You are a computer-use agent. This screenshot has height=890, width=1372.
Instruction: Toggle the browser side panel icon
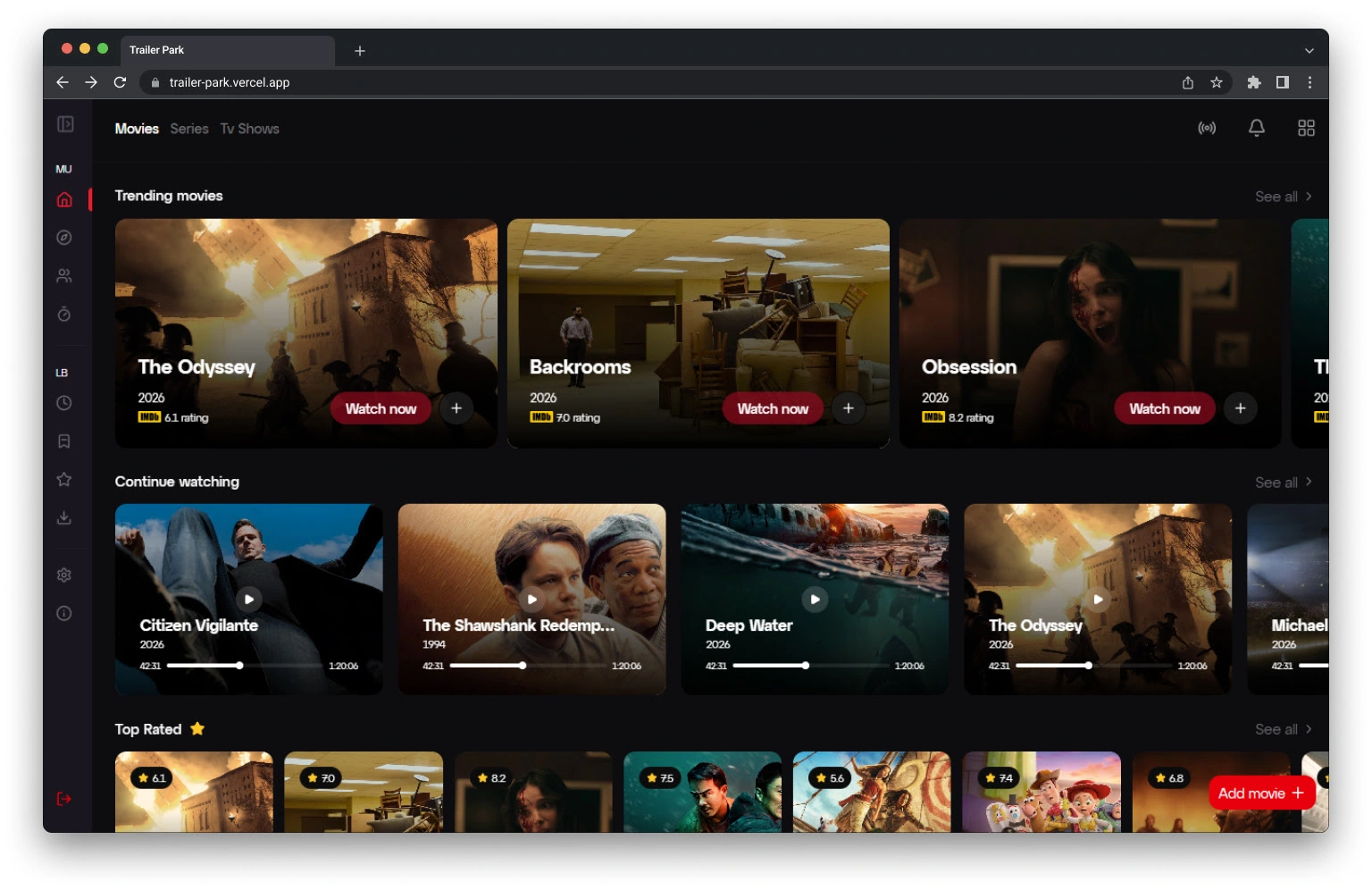click(x=1283, y=82)
